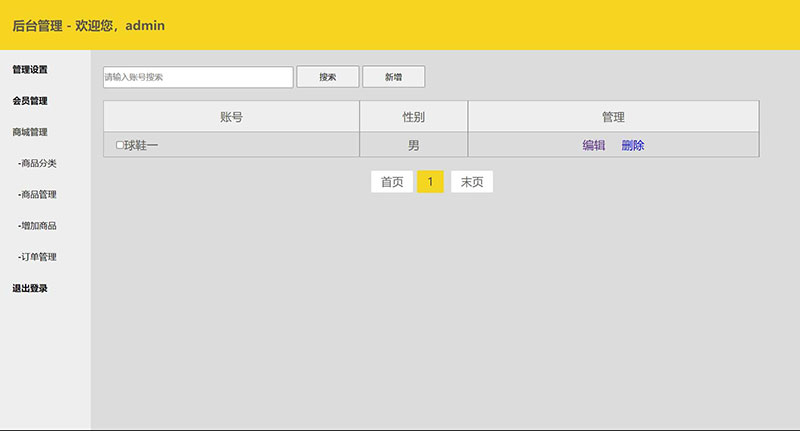
Task: Click the 账号 column header
Action: click(x=231, y=117)
